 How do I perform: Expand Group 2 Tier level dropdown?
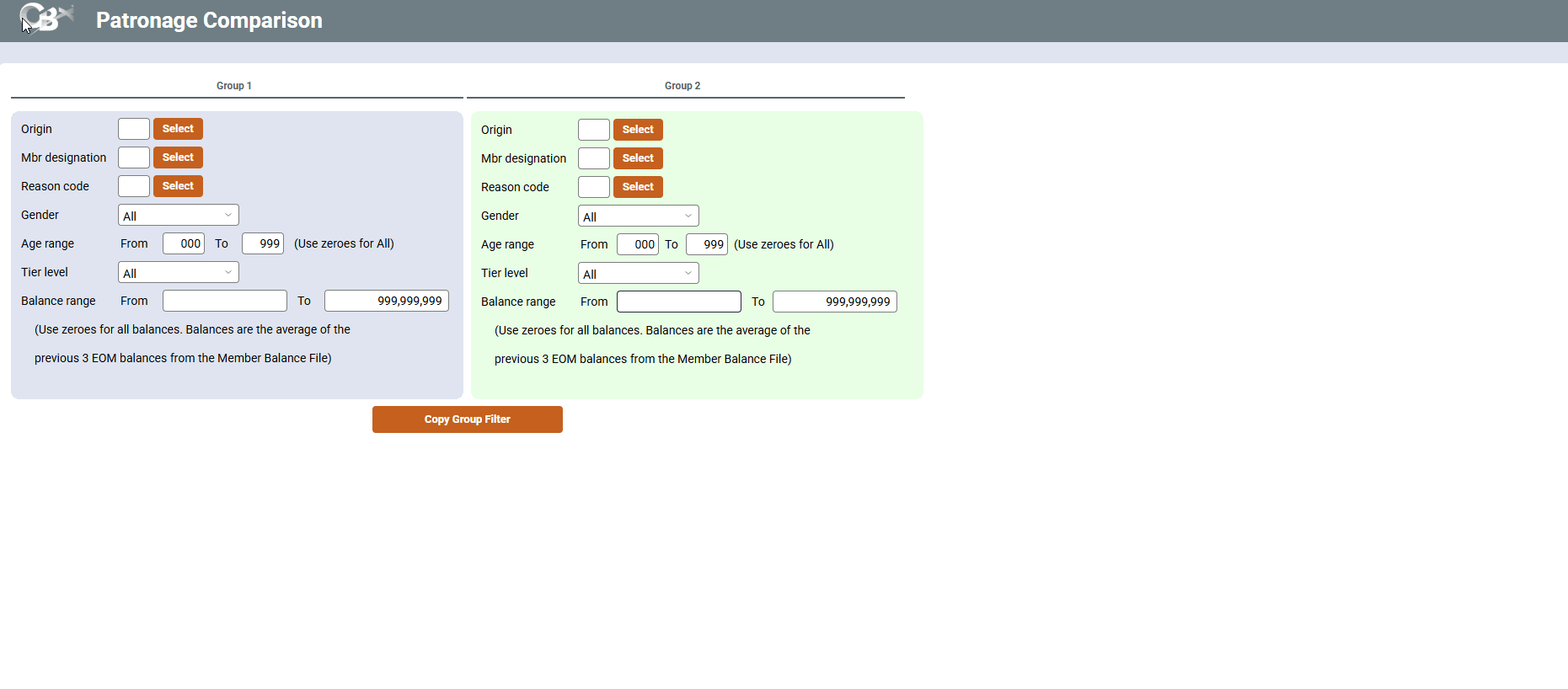coord(639,274)
